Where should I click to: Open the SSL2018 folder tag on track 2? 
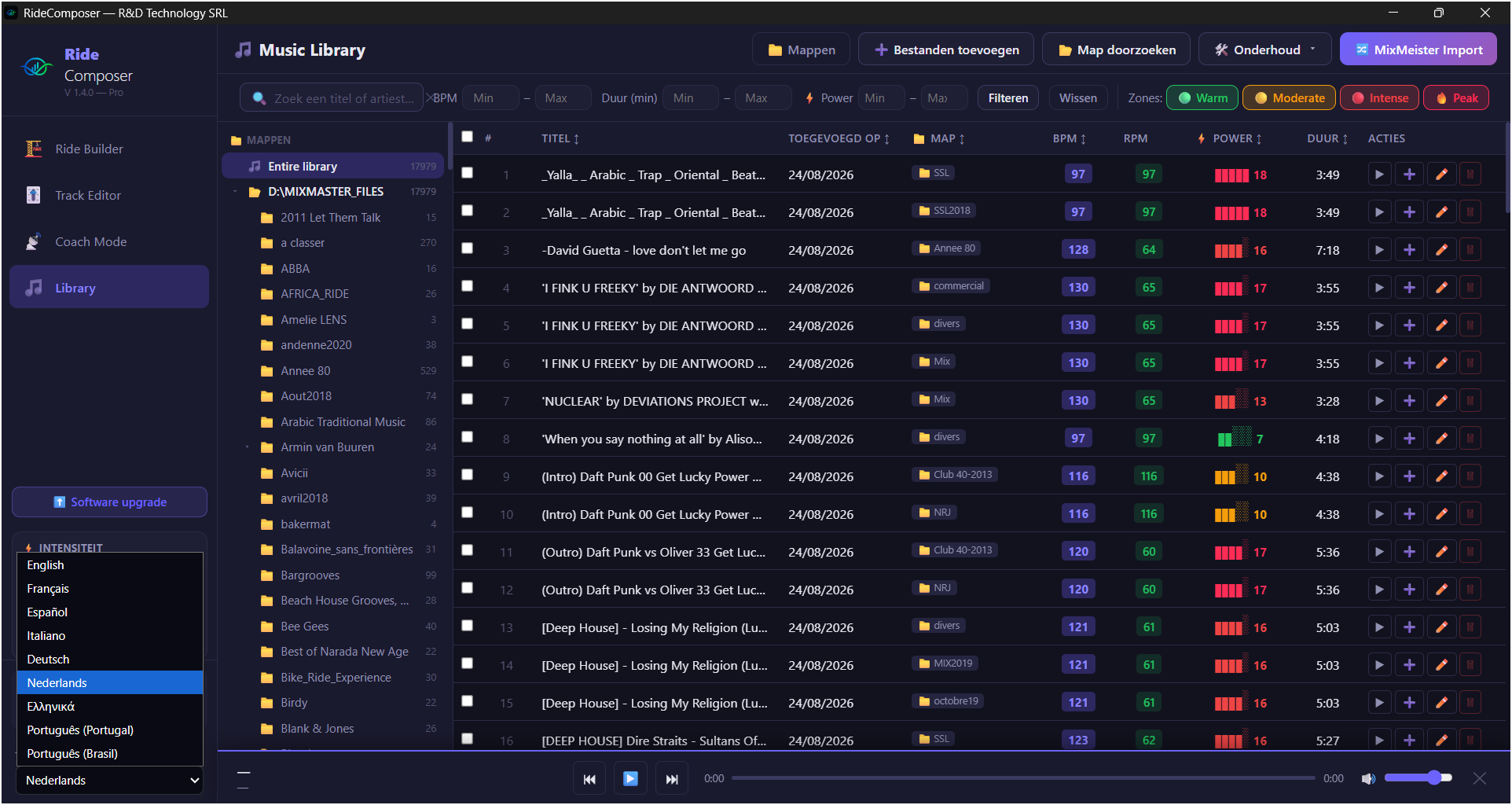[x=945, y=211]
